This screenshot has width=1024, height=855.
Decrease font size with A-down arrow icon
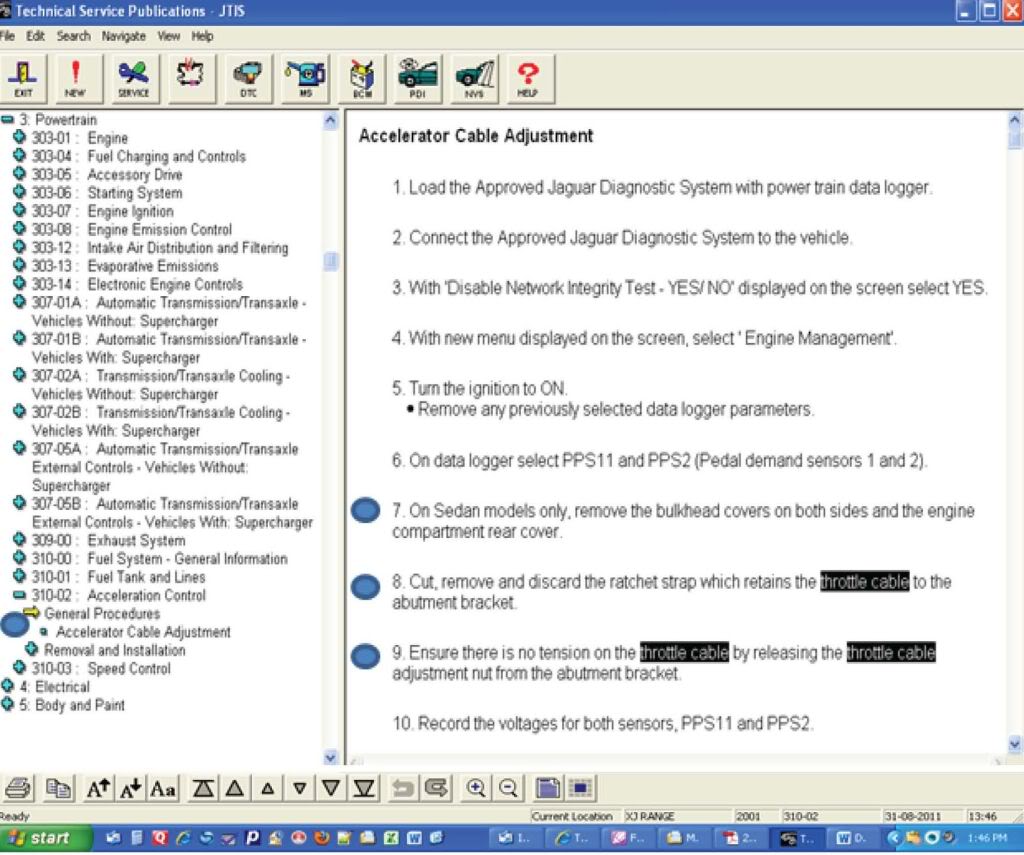tap(131, 788)
